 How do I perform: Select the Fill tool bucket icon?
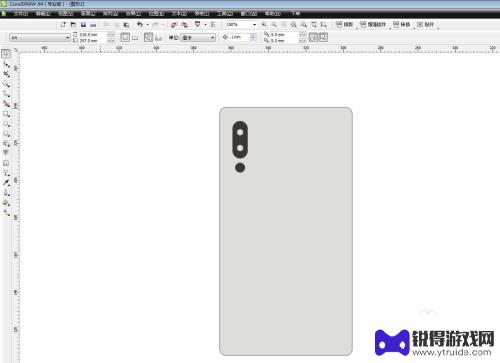6,203
